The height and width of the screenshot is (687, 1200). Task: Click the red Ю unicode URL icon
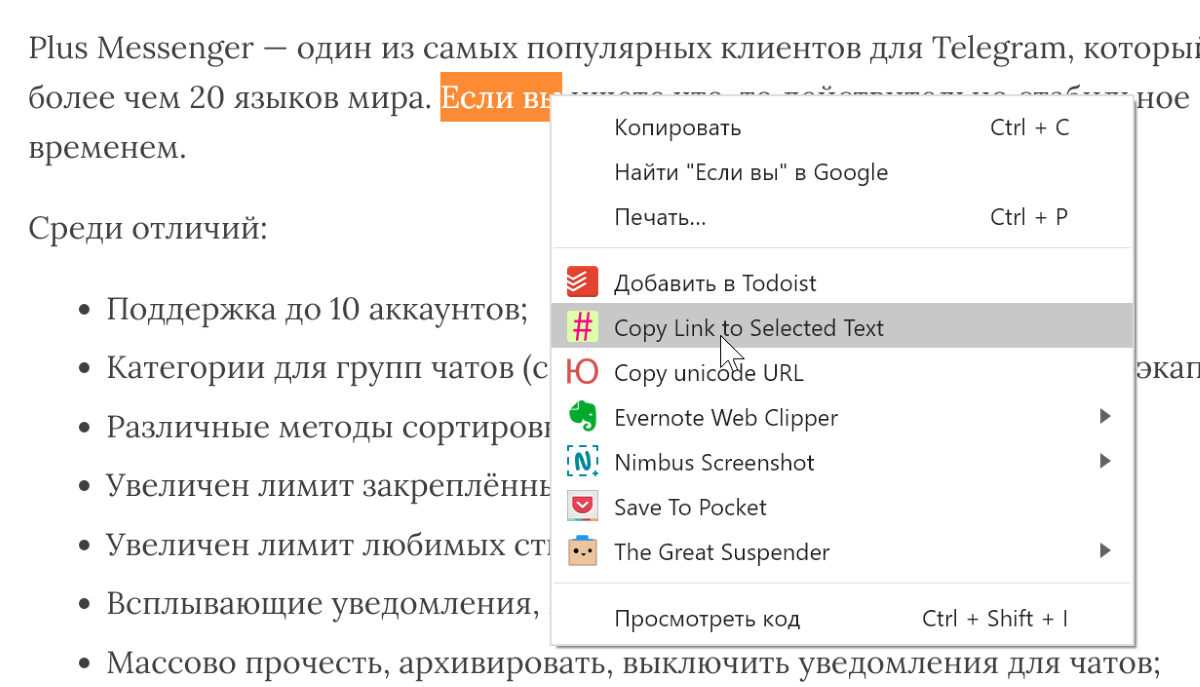[582, 373]
